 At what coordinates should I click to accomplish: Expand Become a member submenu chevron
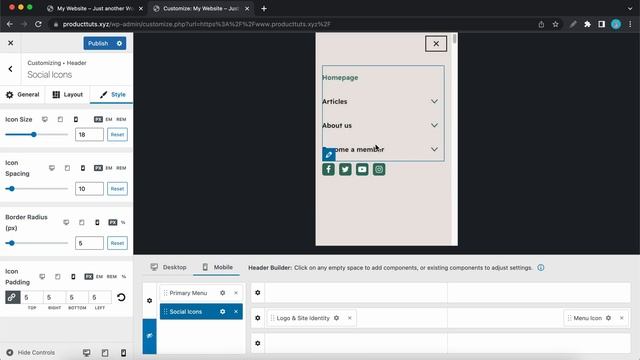pos(434,149)
